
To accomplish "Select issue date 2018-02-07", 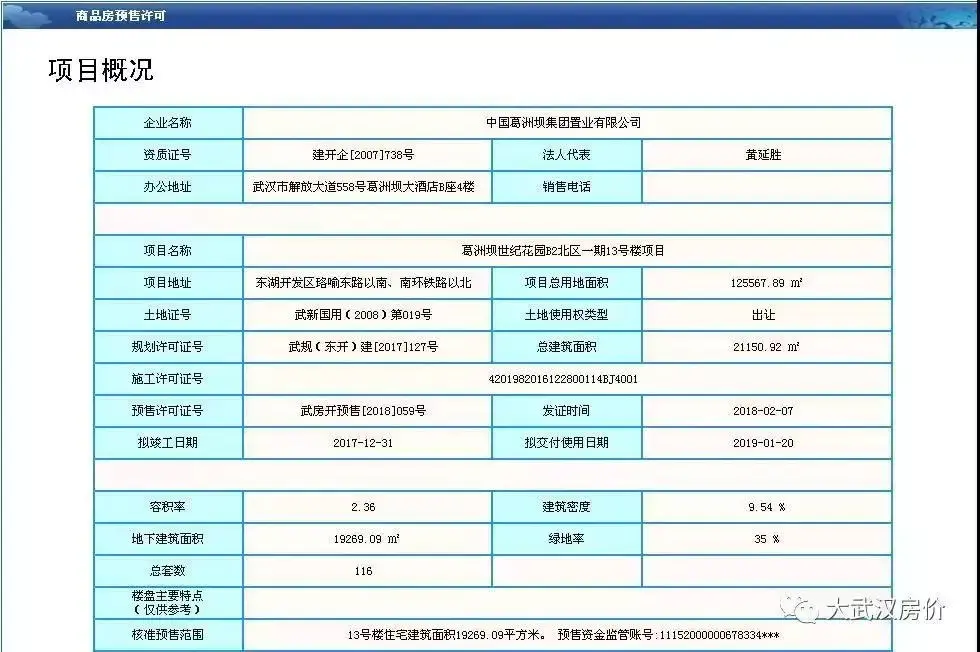I will click(x=763, y=411).
